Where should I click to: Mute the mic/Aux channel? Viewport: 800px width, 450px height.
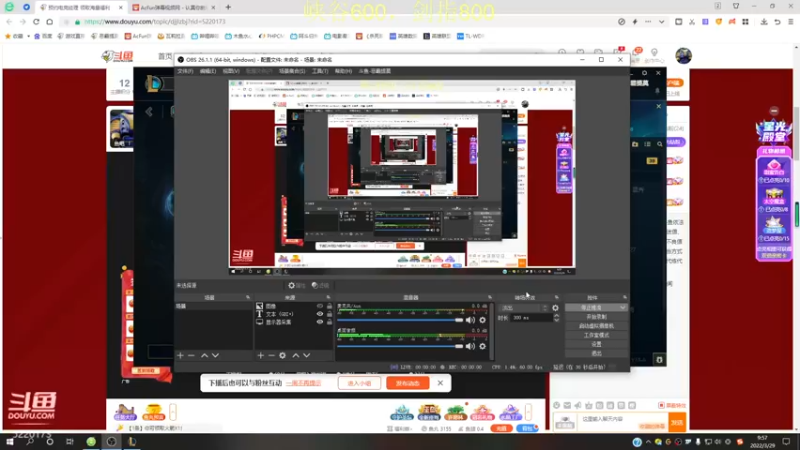[470, 320]
